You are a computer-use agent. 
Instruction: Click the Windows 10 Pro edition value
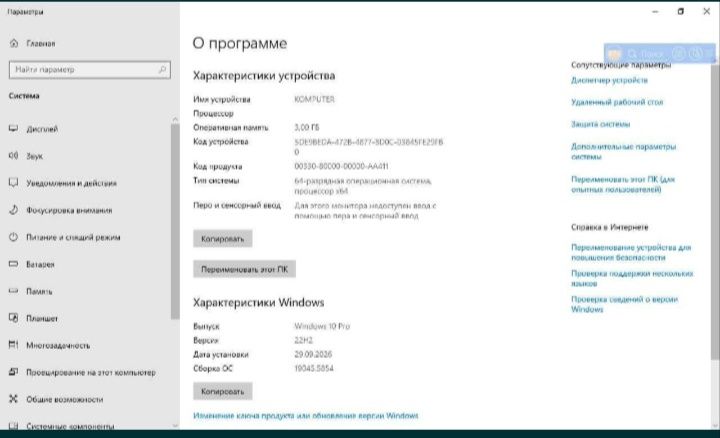point(322,326)
